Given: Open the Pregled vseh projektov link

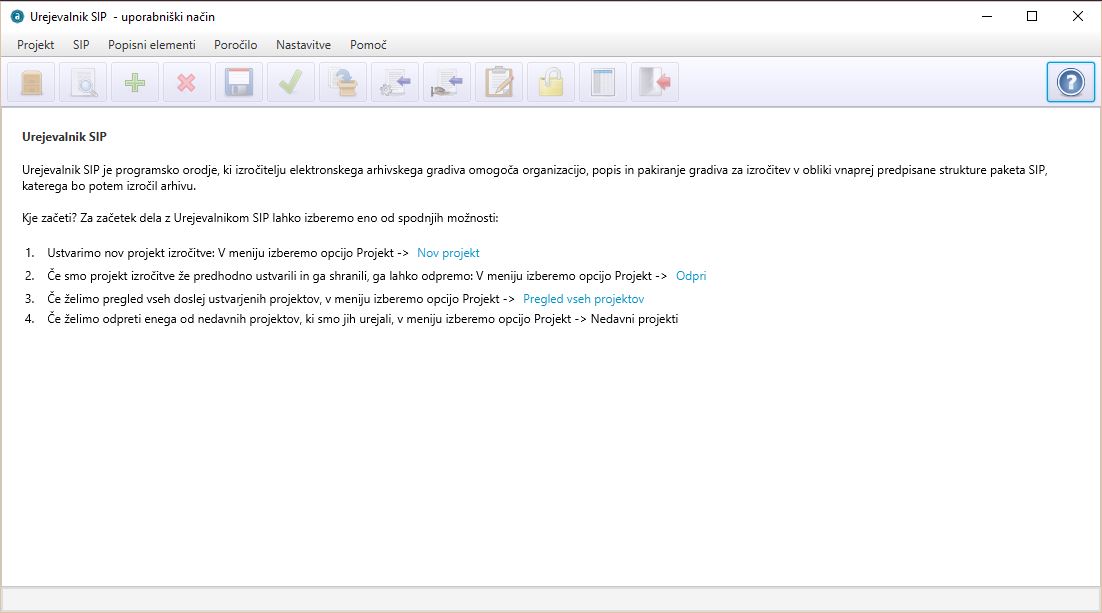Looking at the screenshot, I should click(583, 299).
